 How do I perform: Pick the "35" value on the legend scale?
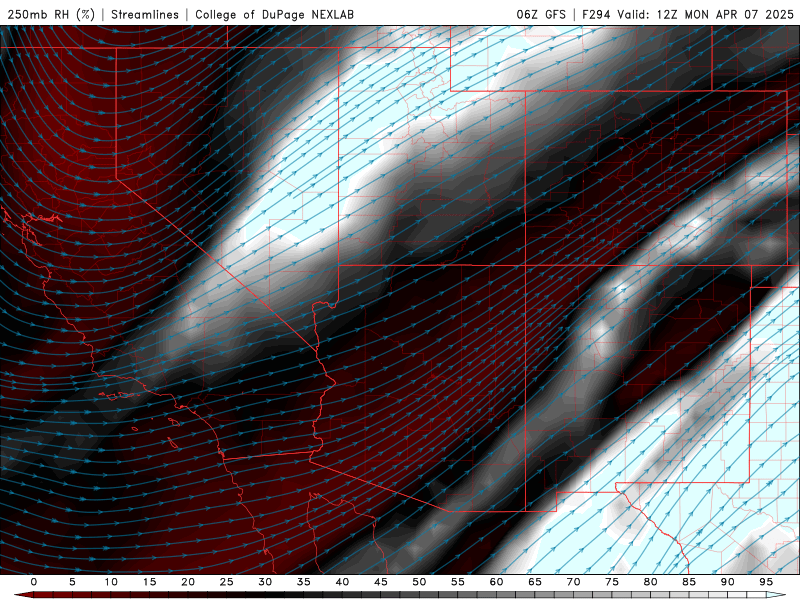click(304, 582)
